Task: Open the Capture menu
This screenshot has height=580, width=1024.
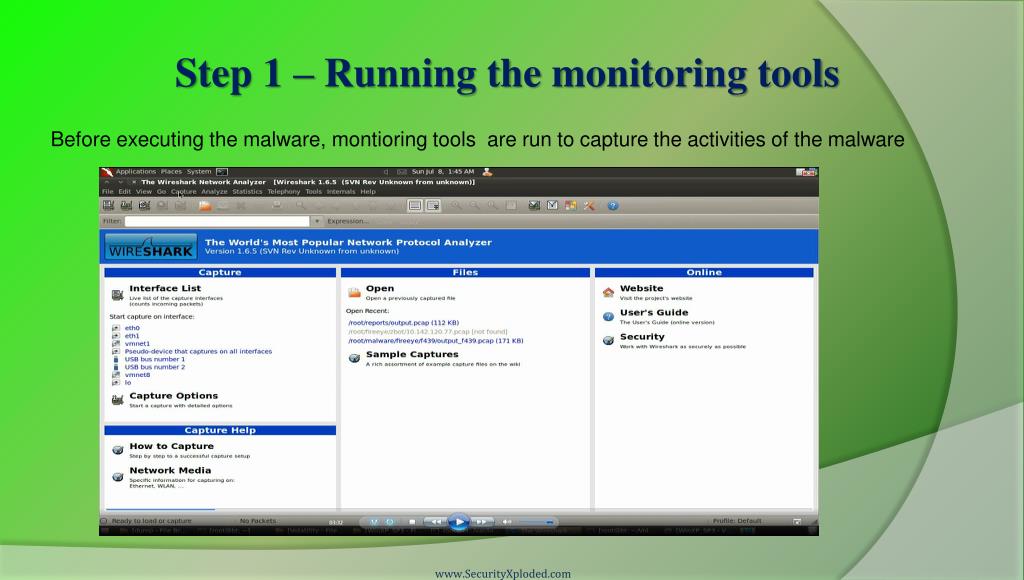Action: tap(184, 191)
